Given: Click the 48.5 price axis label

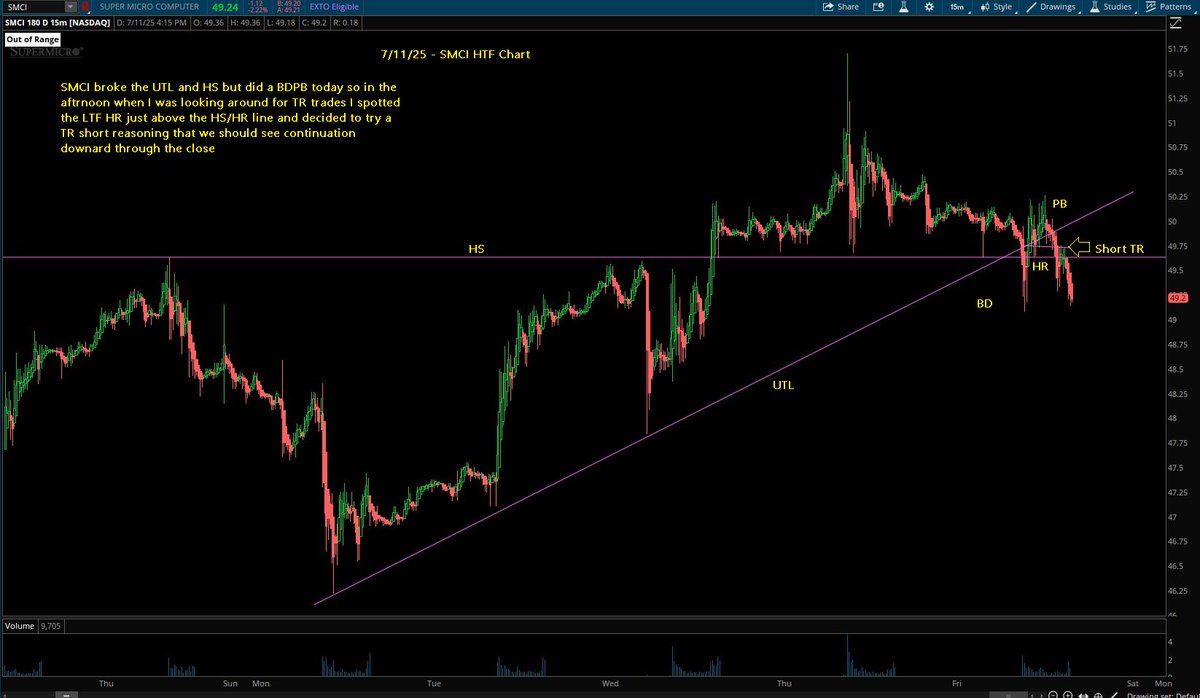Looking at the screenshot, I should click(x=1178, y=369).
